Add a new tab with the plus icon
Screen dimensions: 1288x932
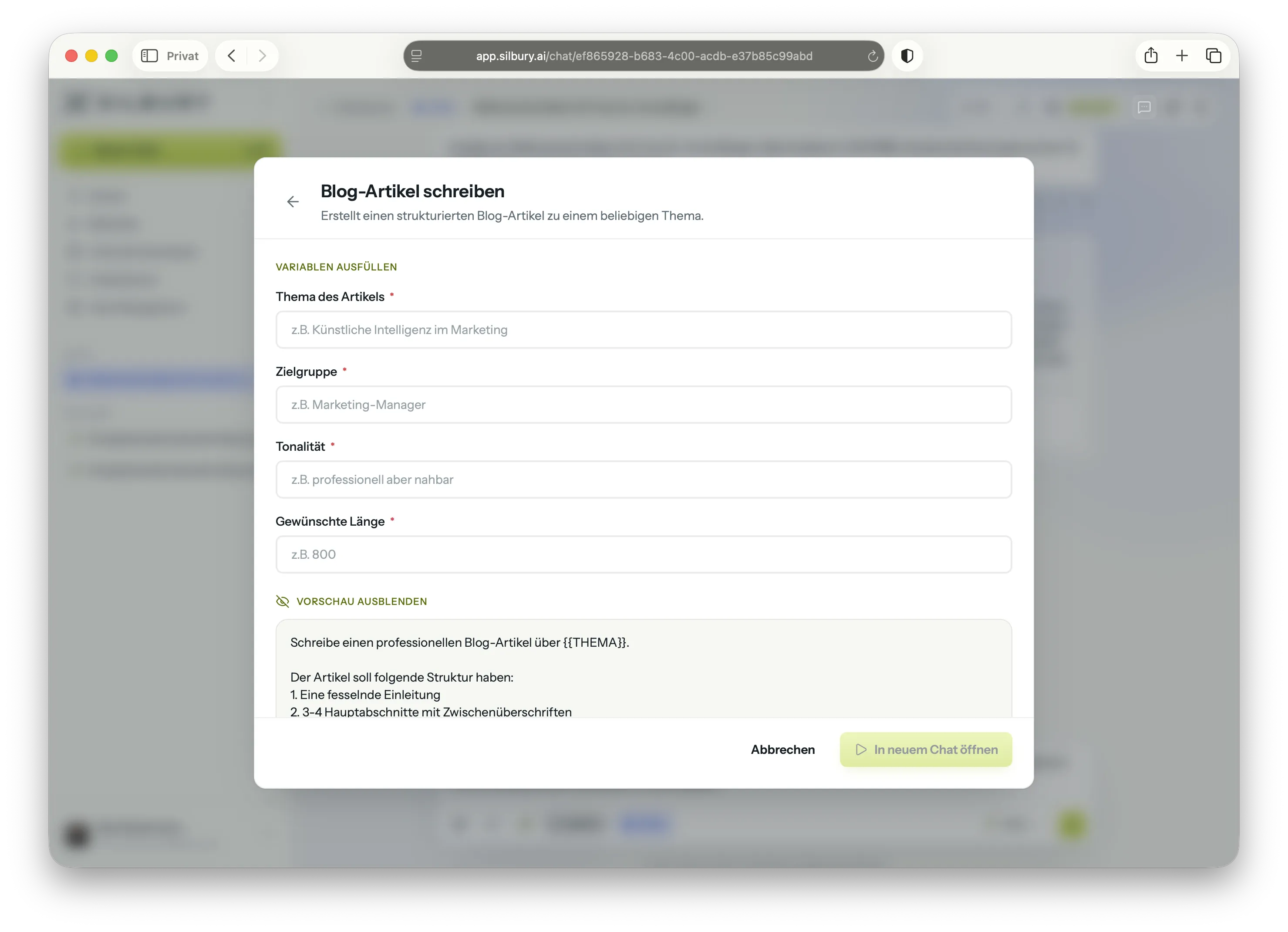(1182, 56)
